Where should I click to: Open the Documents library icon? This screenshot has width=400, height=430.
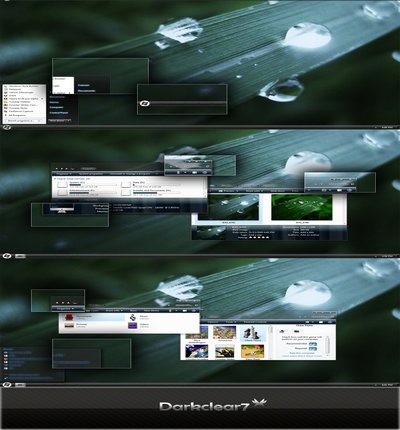coord(69,316)
